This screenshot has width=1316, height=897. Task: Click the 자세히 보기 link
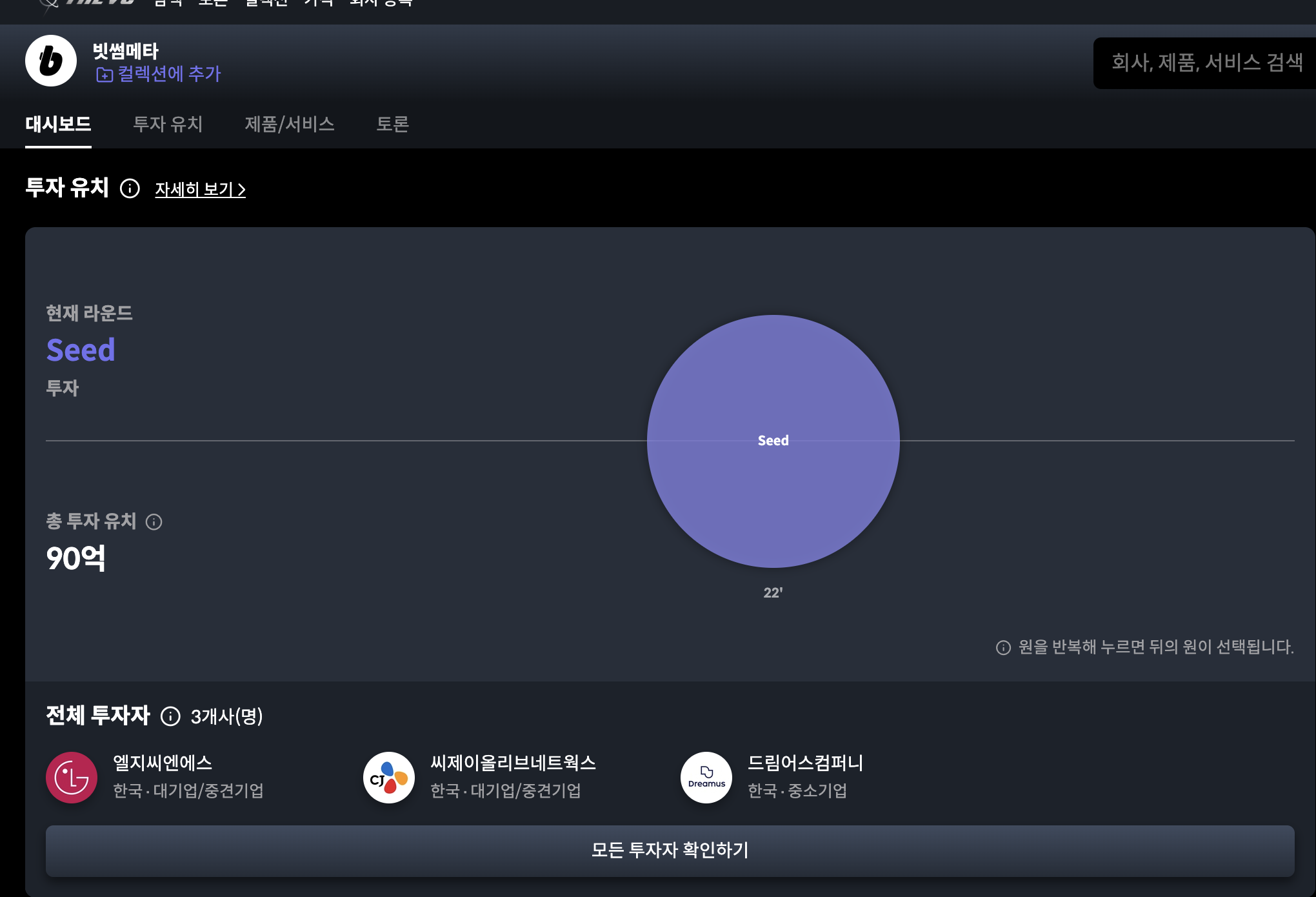[x=200, y=189]
